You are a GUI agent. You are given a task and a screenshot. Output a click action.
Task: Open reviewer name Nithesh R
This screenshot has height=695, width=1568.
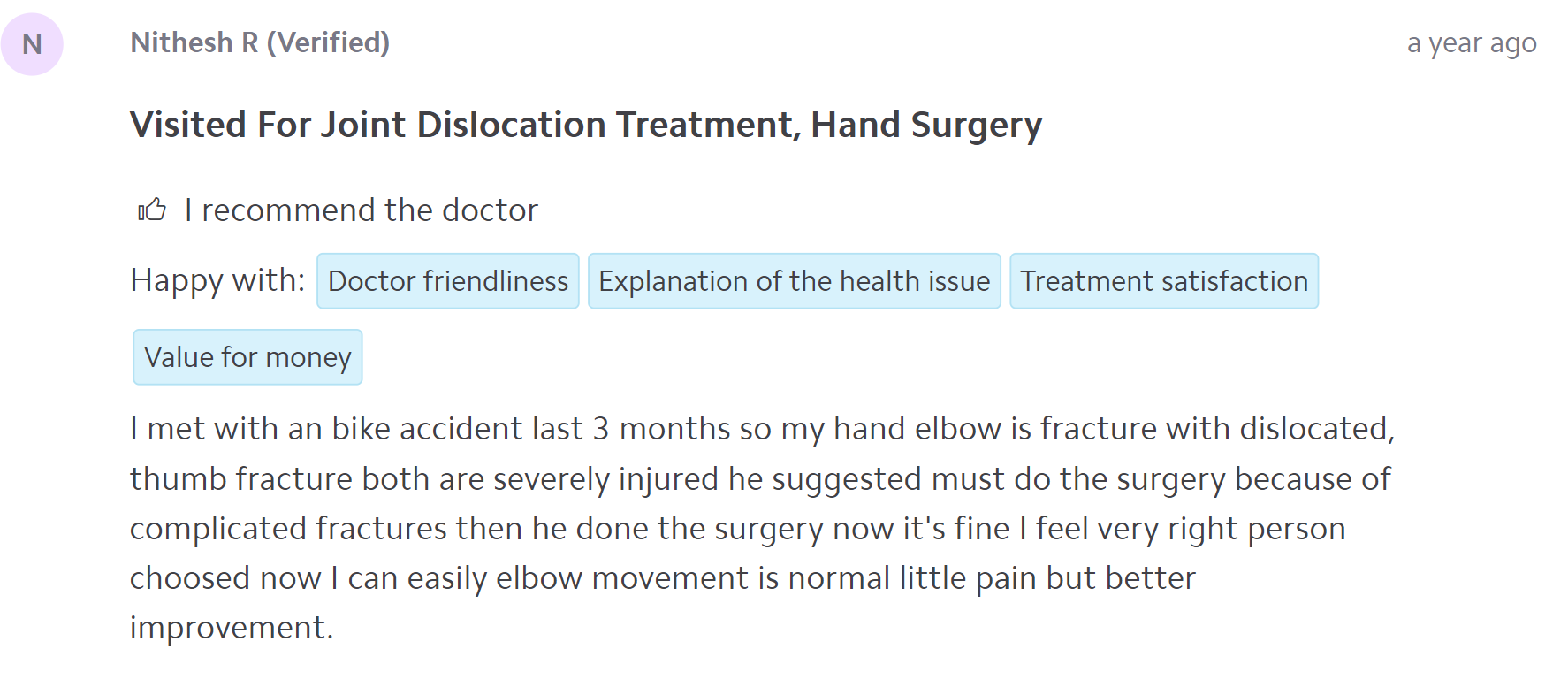click(194, 42)
